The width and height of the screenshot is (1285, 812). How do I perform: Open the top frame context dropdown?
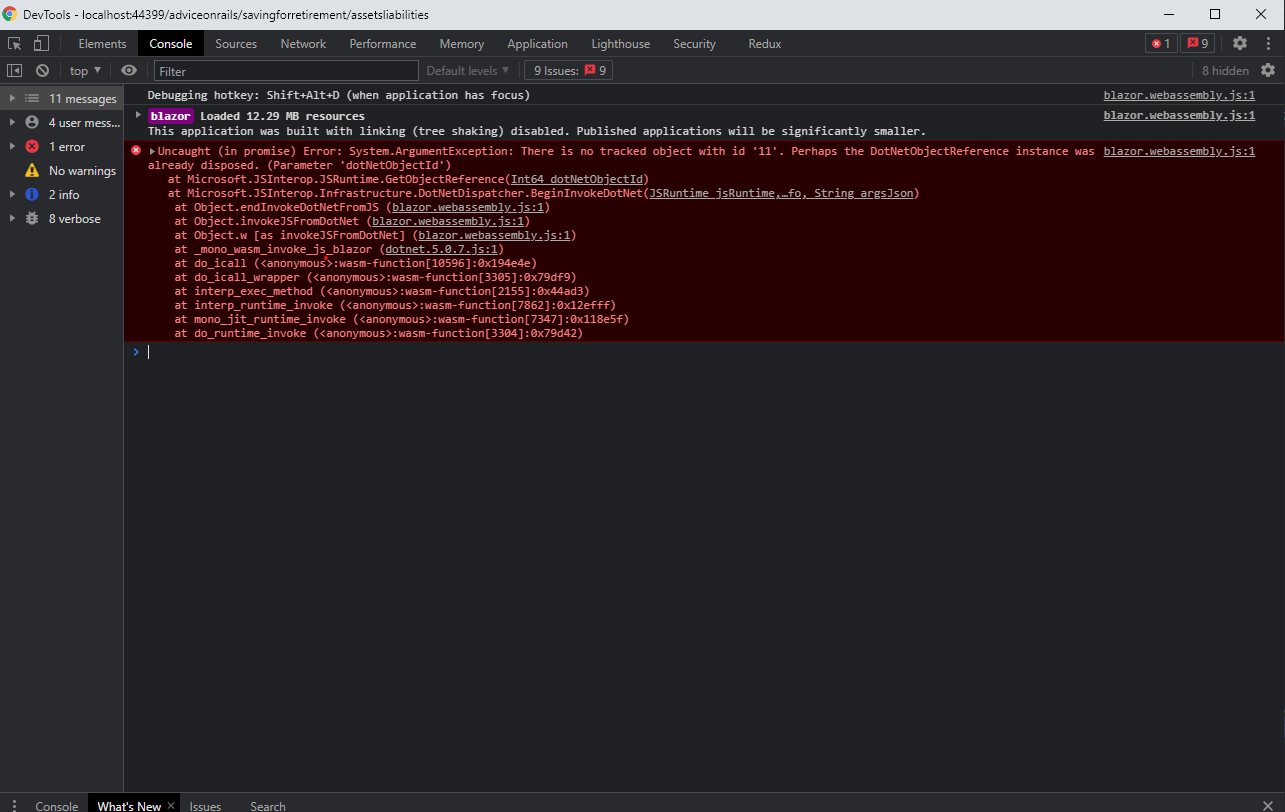tap(84, 70)
